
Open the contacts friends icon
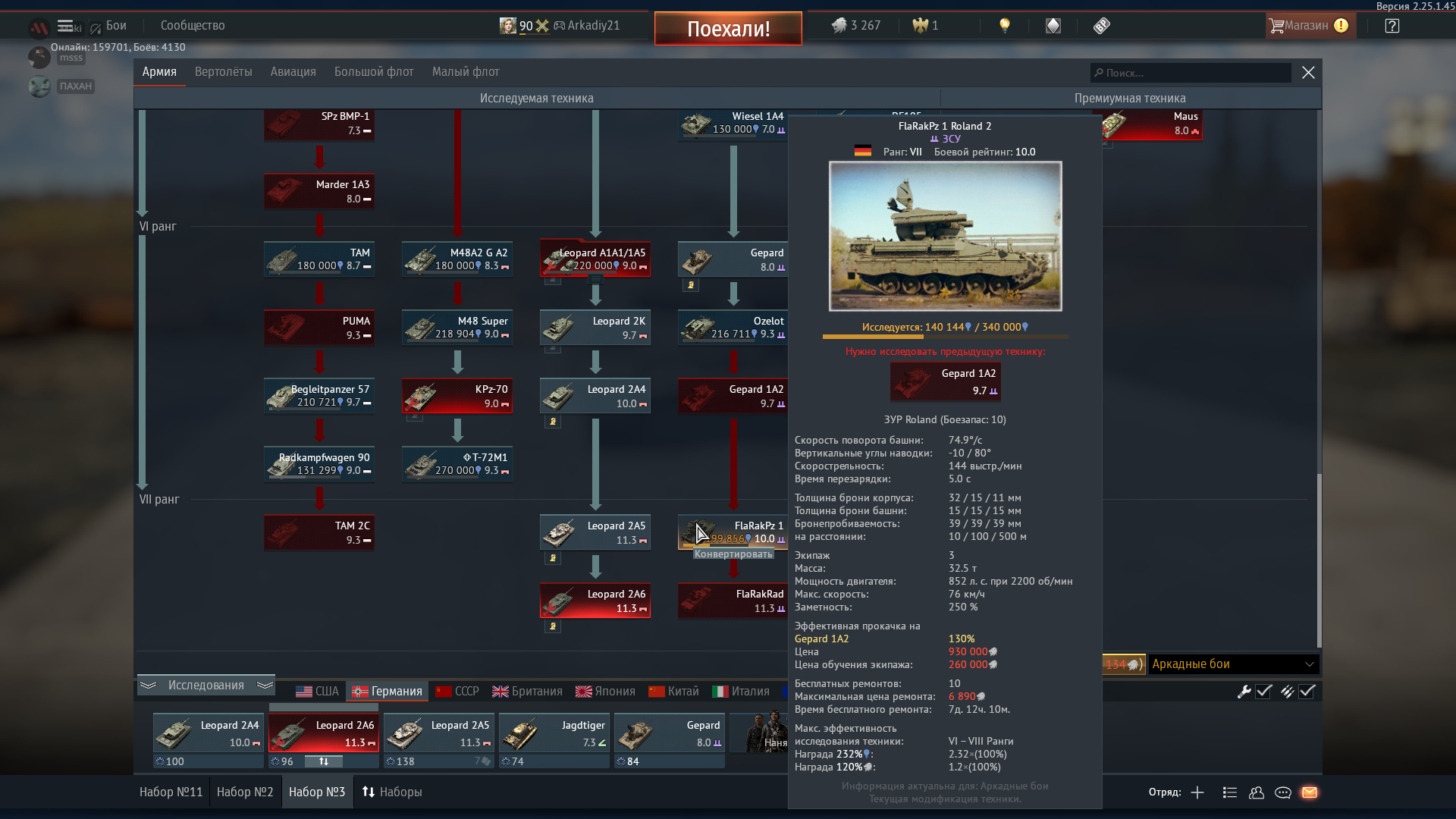pyautogui.click(x=1257, y=792)
